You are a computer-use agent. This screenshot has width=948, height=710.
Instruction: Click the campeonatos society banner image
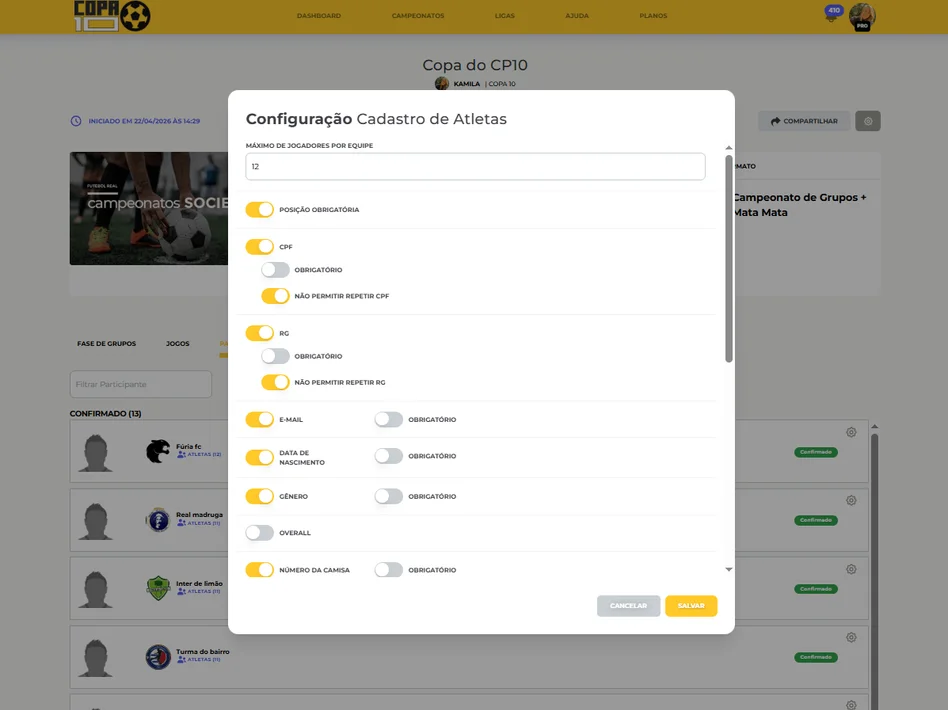149,208
